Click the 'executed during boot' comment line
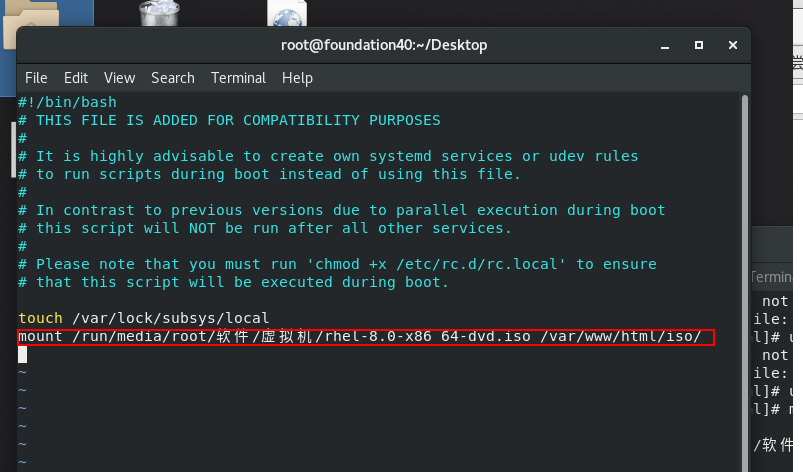Screen dimensions: 803x472 tap(234, 282)
